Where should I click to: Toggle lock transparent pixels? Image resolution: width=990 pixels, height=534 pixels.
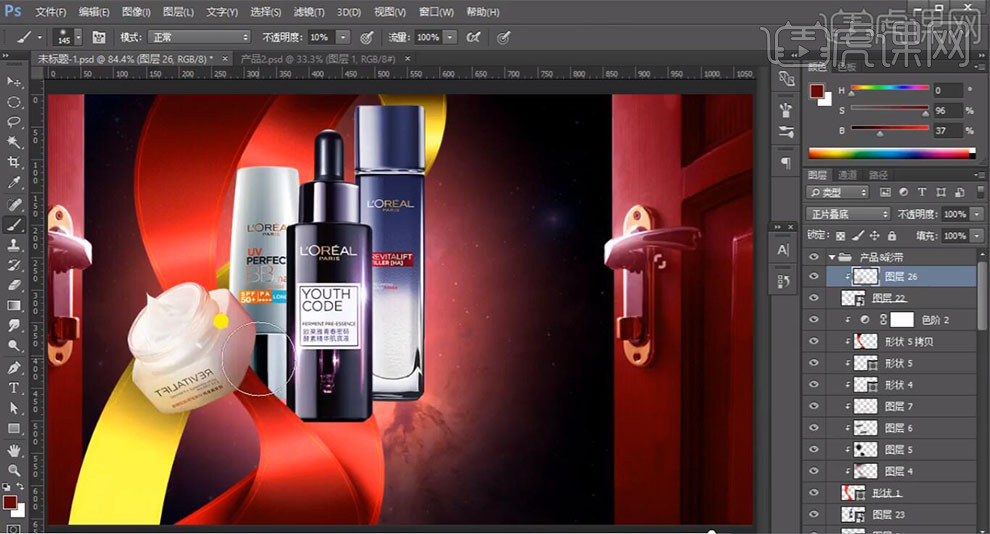click(840, 236)
